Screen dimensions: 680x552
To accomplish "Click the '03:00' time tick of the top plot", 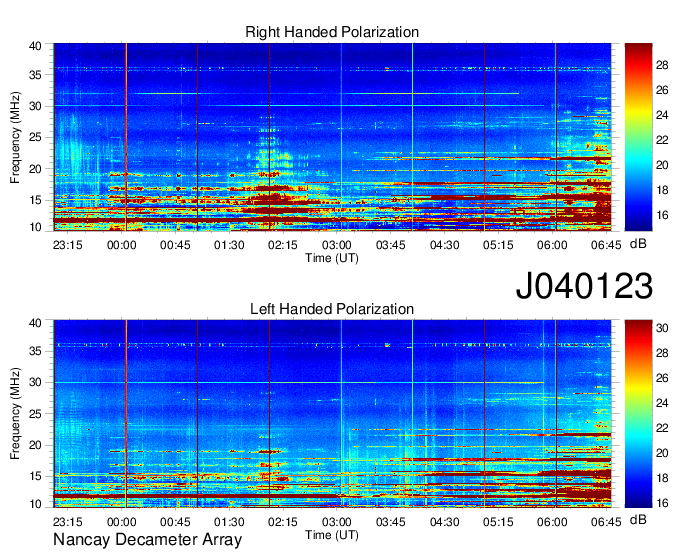I will coord(337,245).
